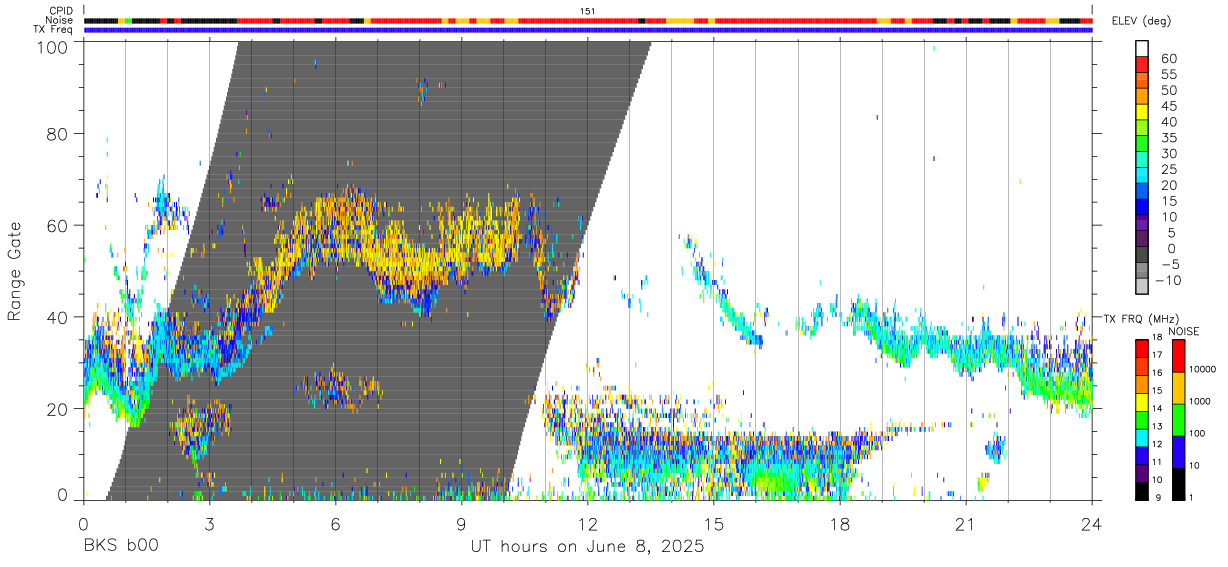The width and height of the screenshot is (1228, 567).
Task: Pick the blue swatch in NOISE colorbar
Action: pos(1178,452)
